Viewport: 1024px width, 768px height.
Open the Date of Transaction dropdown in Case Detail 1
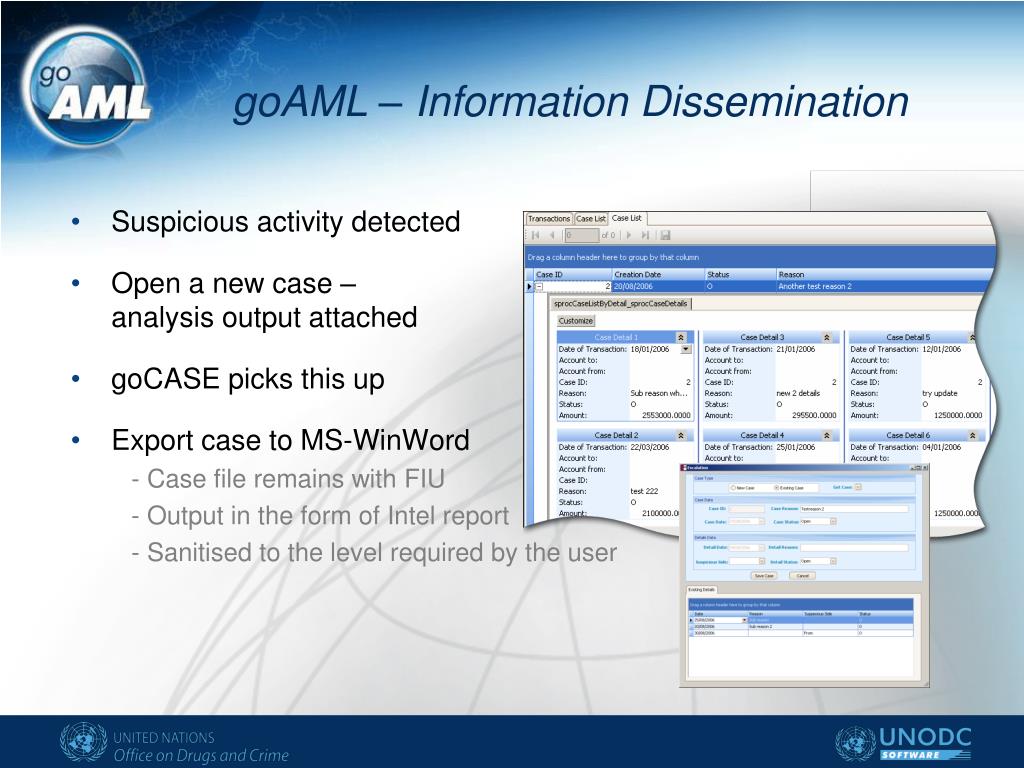[686, 349]
